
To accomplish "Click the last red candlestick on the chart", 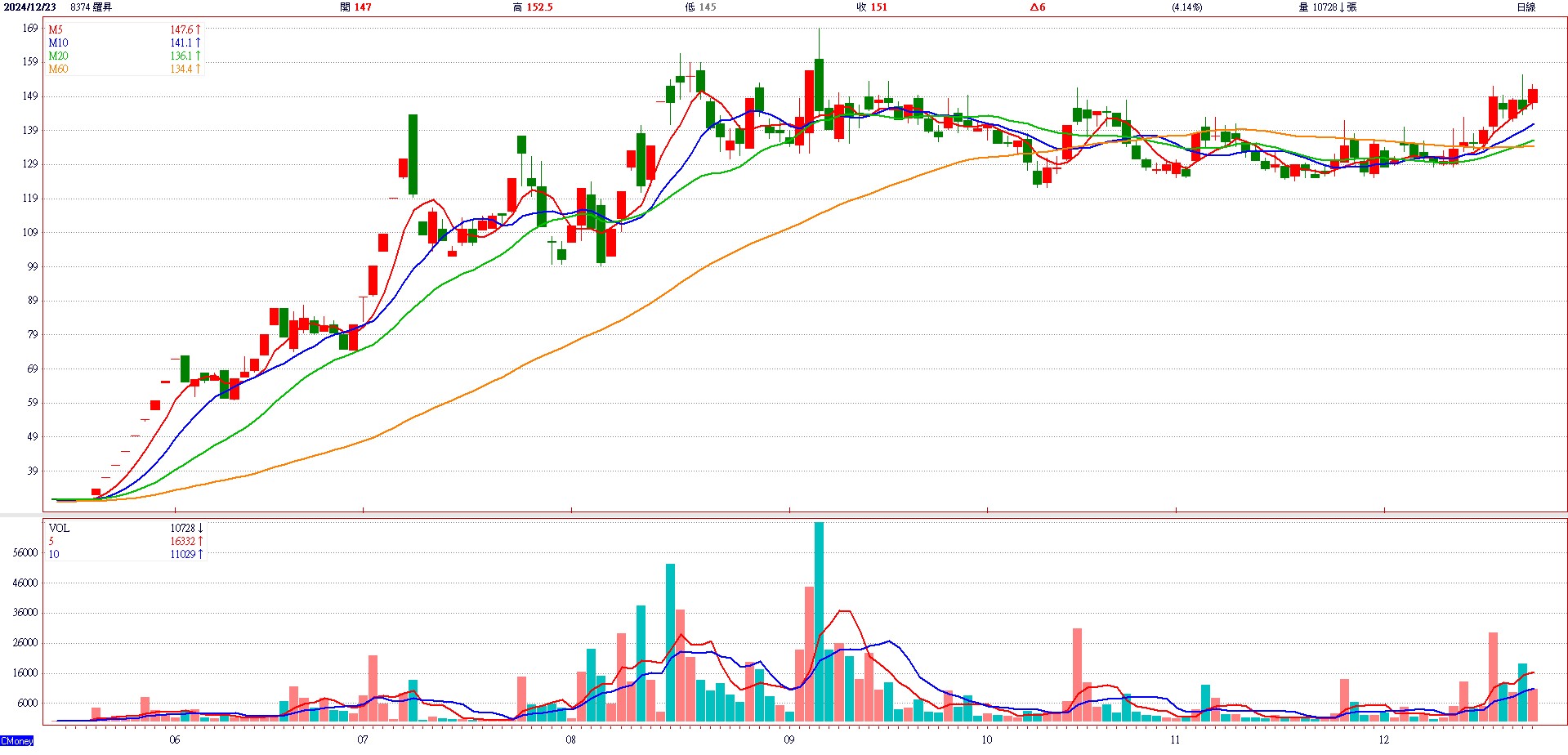I will tap(1533, 96).
